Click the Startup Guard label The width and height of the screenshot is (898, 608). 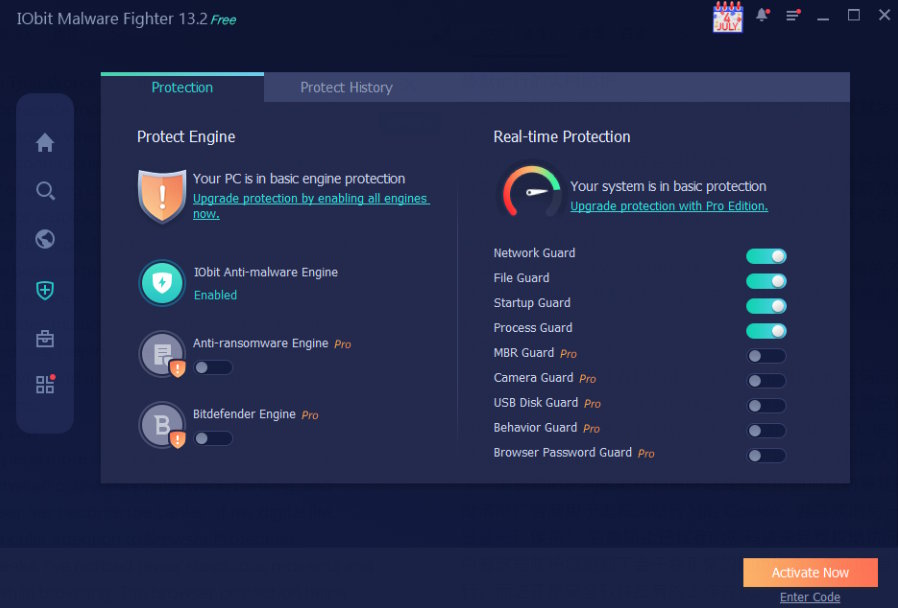tap(532, 303)
